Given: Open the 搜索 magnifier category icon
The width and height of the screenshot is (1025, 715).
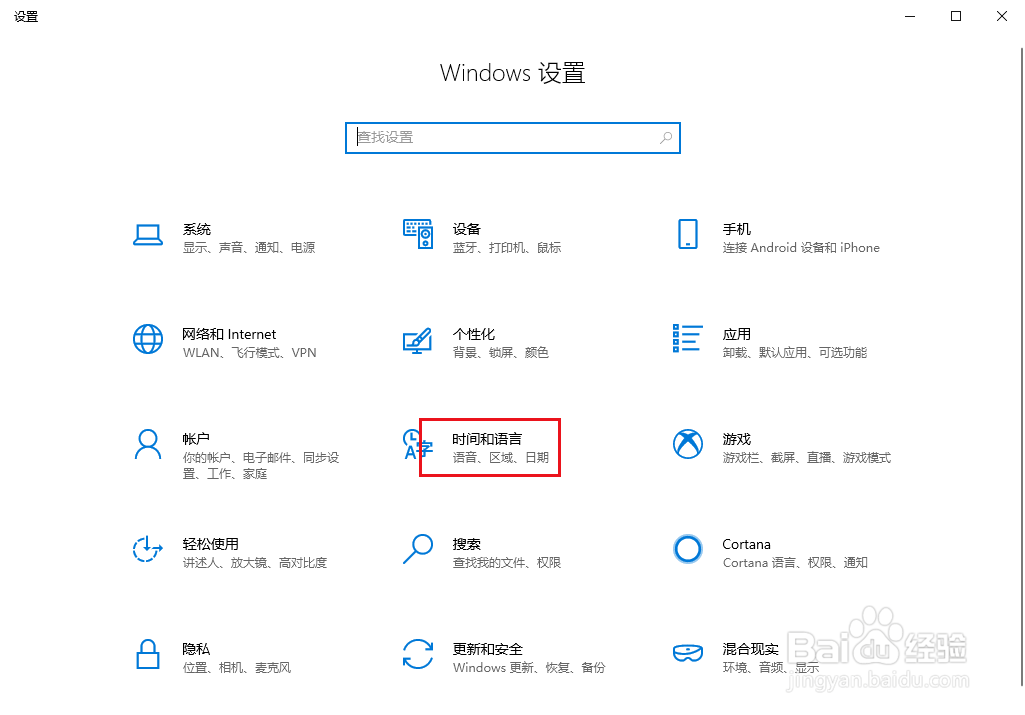Looking at the screenshot, I should pos(418,549).
